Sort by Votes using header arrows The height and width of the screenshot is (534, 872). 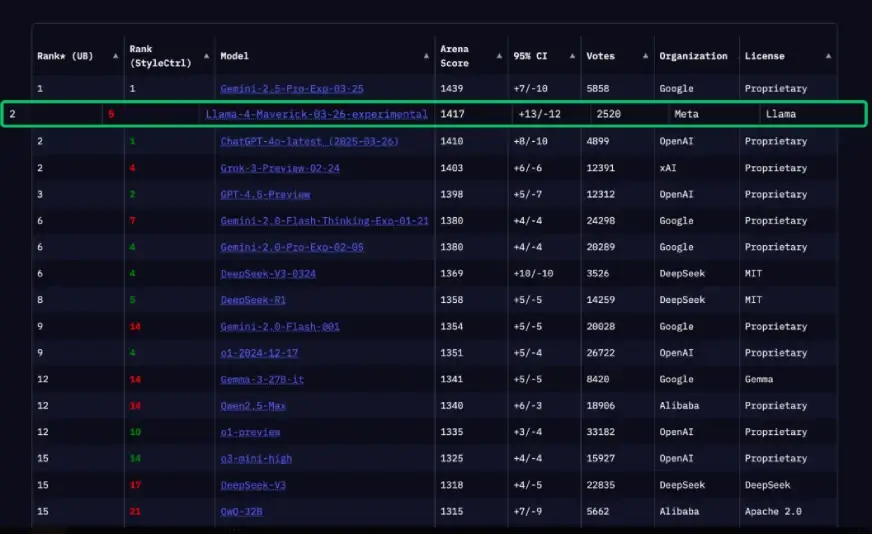coord(646,56)
